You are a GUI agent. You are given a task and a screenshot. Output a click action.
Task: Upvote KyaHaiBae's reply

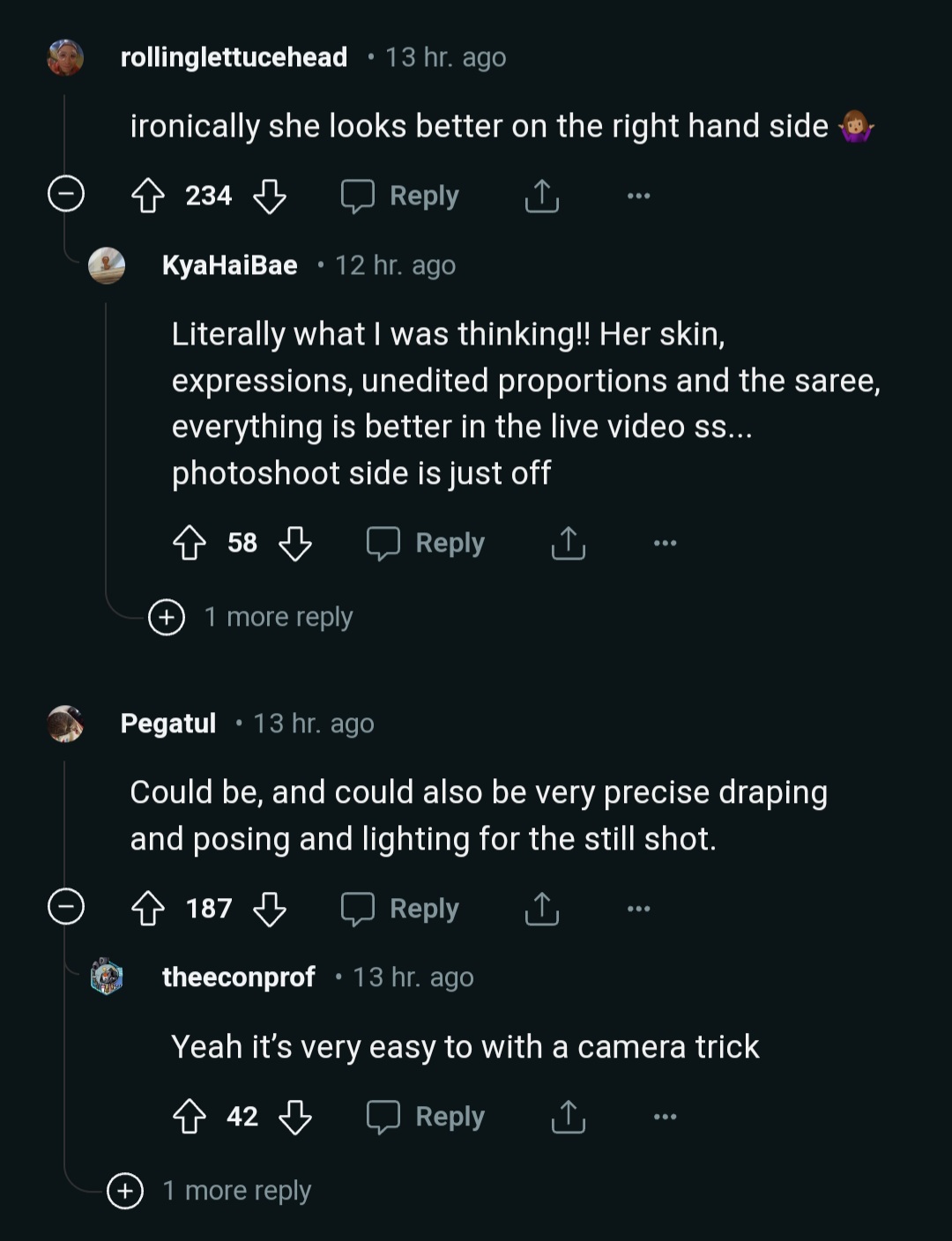pos(190,543)
